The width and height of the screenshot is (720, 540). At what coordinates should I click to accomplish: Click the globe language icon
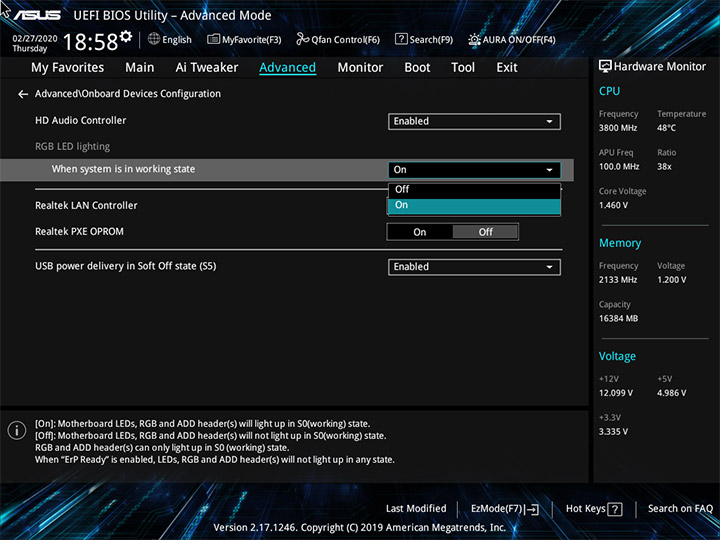tap(154, 39)
